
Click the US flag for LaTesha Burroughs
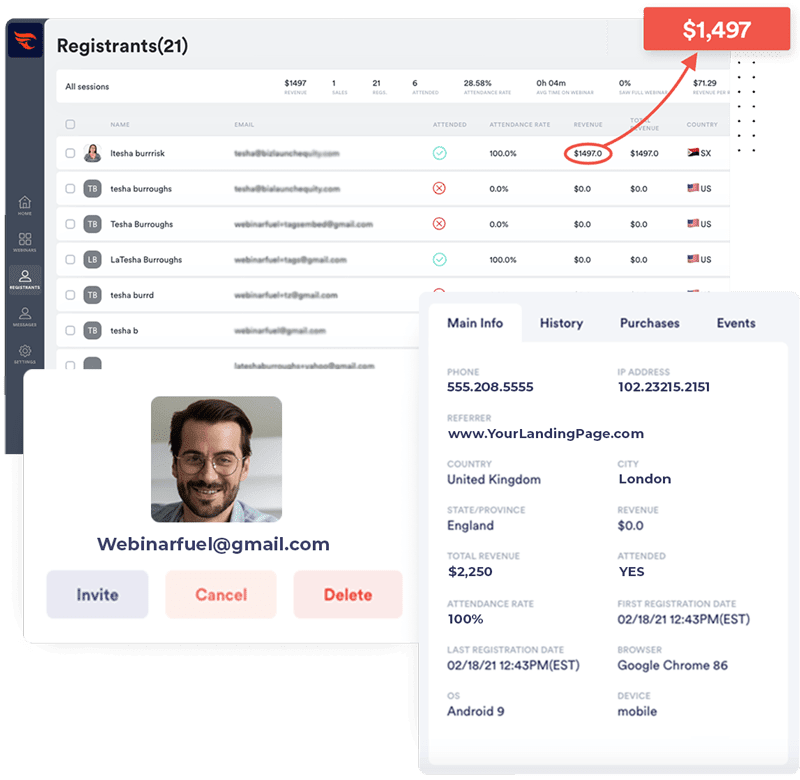(x=693, y=259)
